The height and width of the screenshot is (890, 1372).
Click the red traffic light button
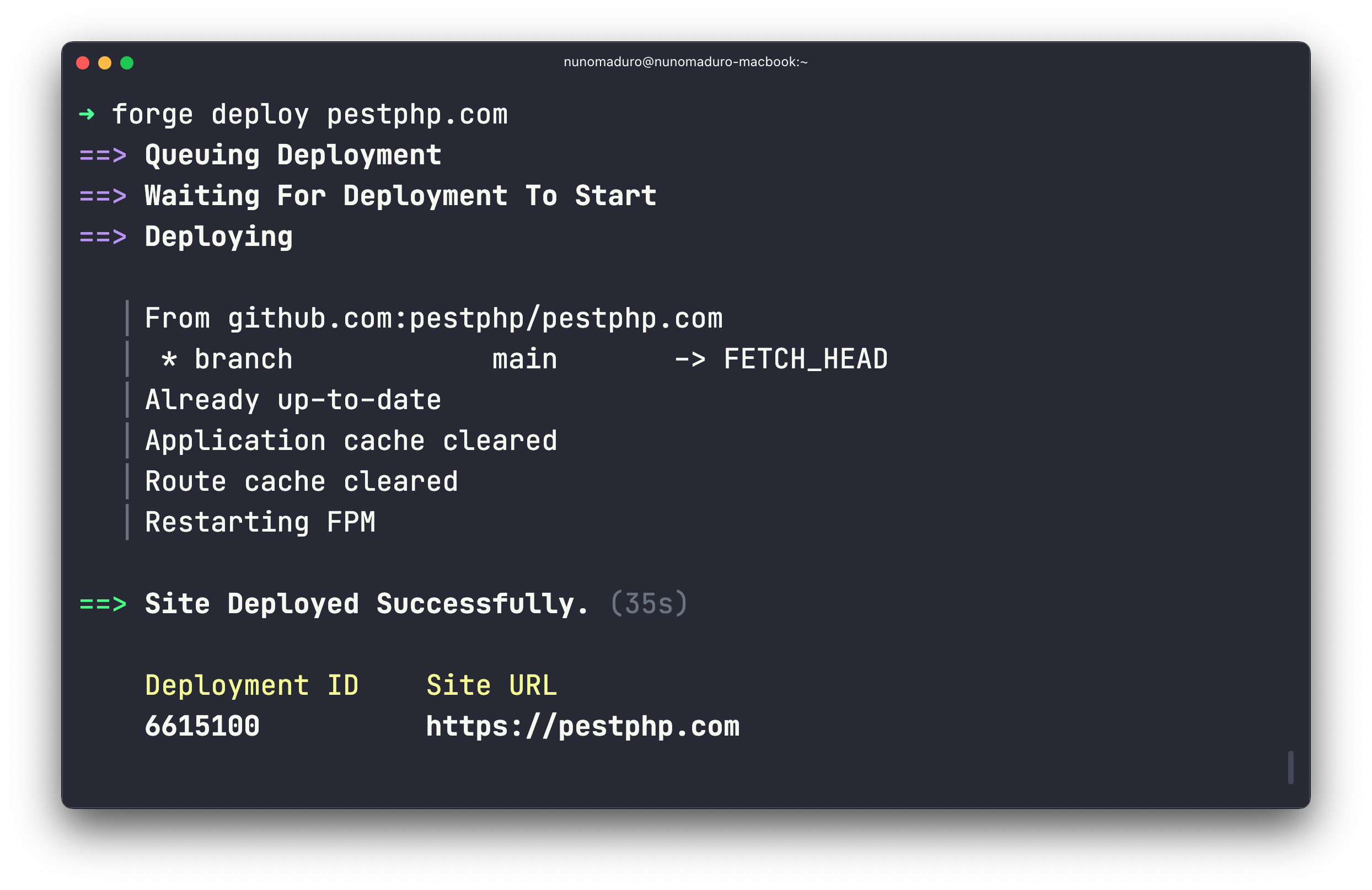click(x=82, y=62)
